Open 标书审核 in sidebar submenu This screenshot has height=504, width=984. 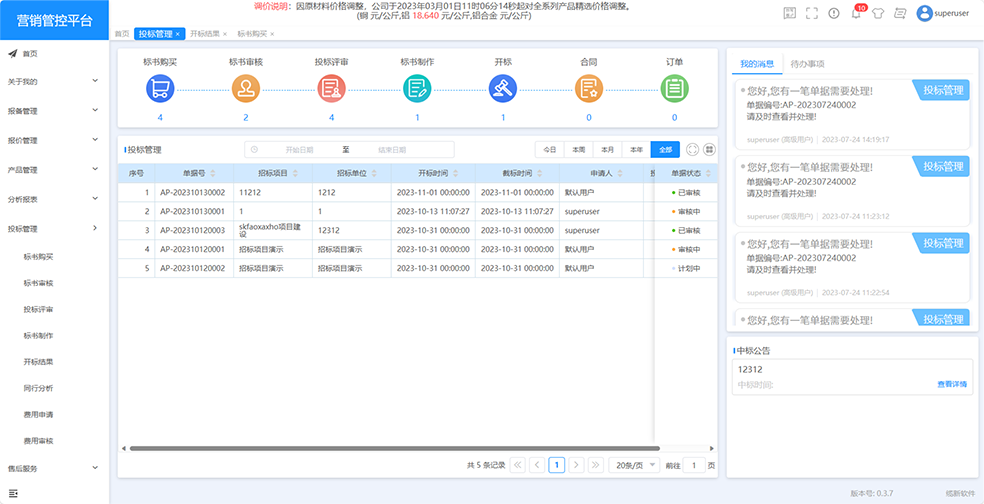coord(38,283)
